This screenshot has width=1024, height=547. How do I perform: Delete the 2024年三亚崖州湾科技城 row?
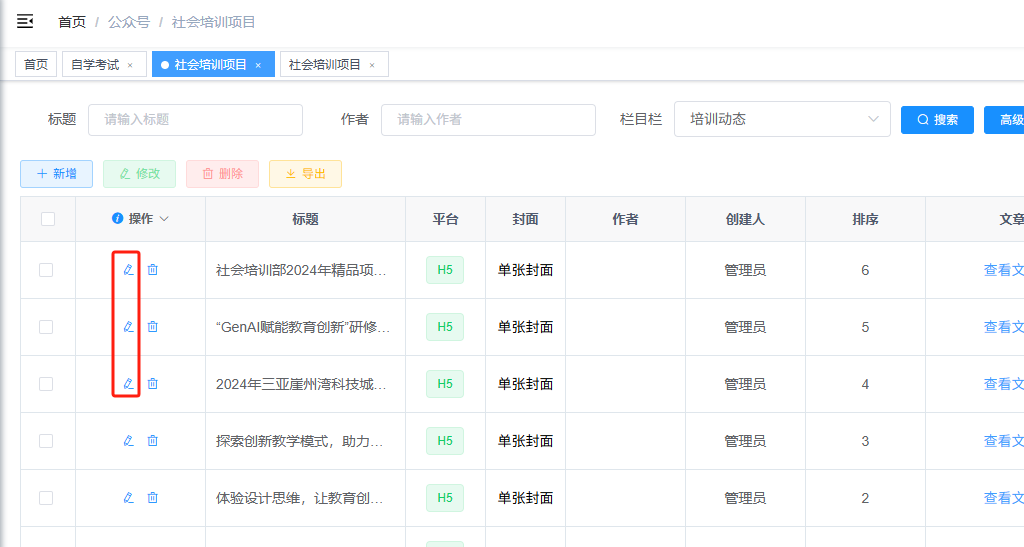[153, 384]
